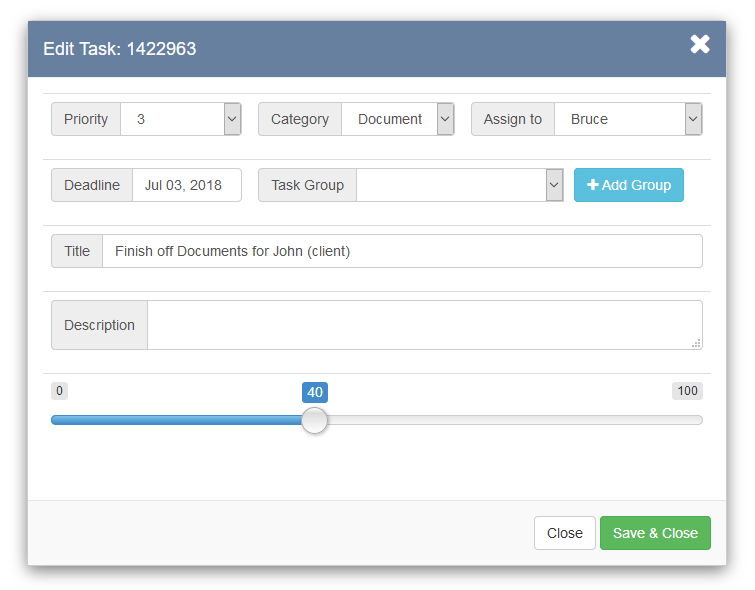Click the 100 maximum label

[x=687, y=391]
